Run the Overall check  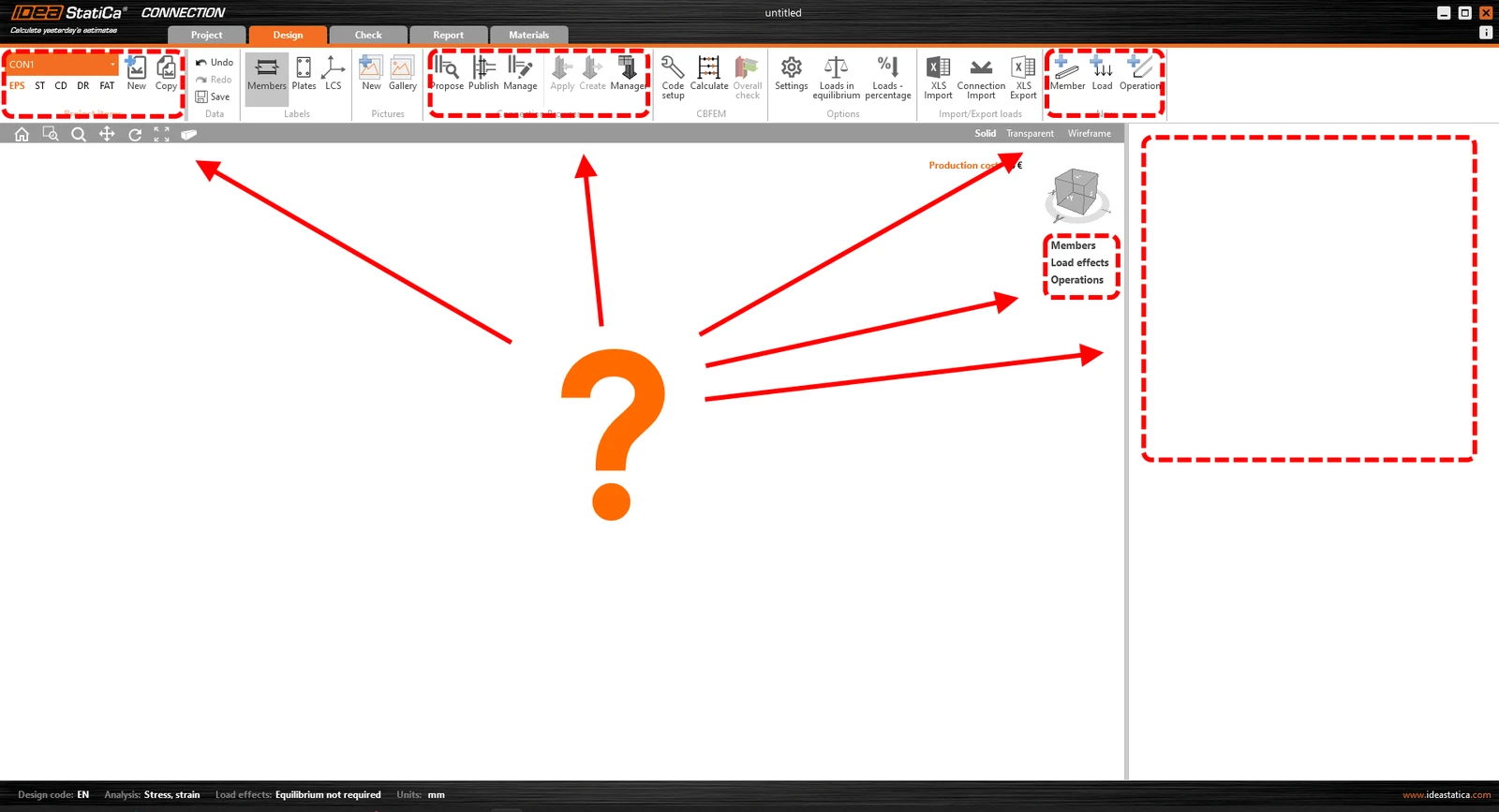748,77
